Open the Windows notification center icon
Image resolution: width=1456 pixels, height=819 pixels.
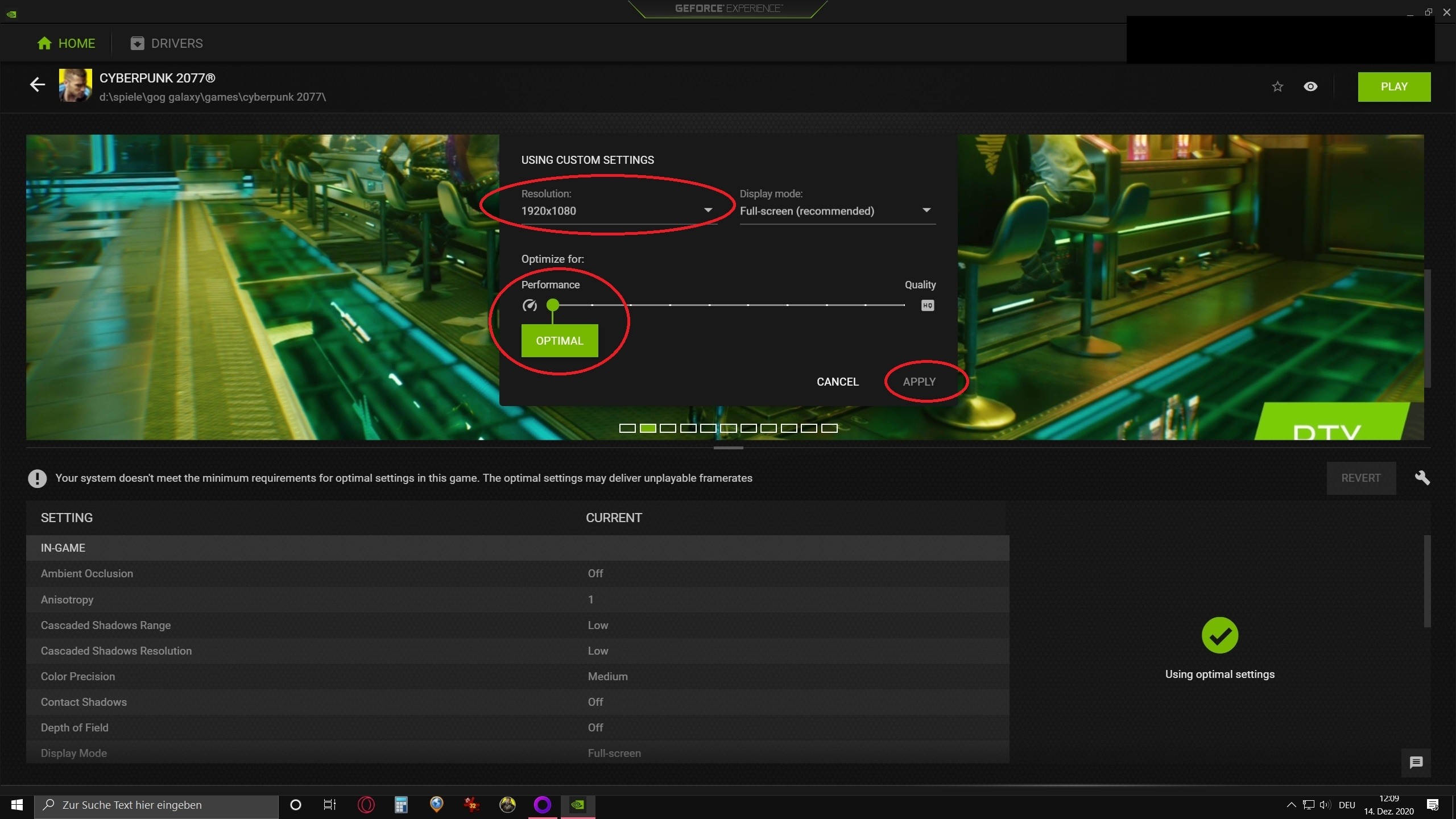coord(1433,805)
